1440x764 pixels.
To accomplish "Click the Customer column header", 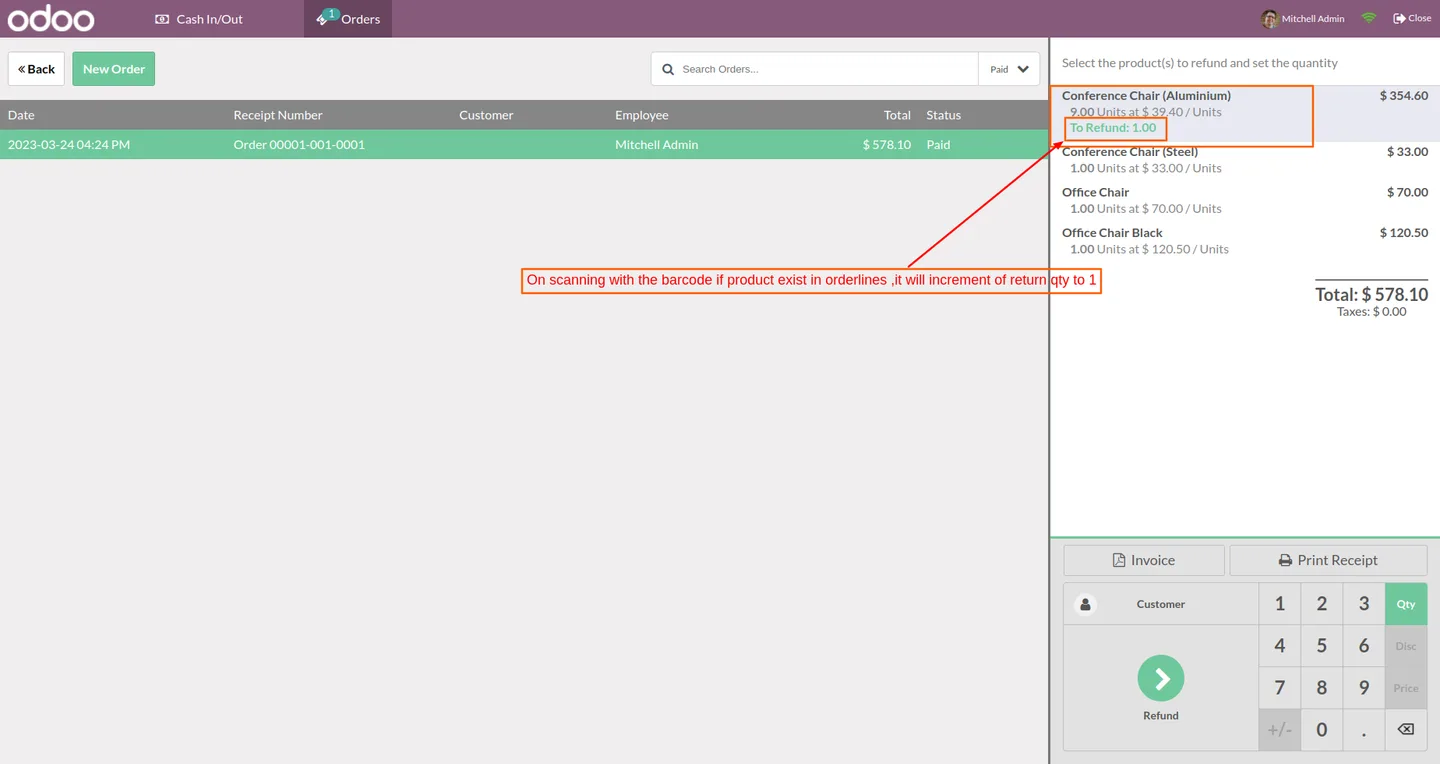I will tap(486, 115).
